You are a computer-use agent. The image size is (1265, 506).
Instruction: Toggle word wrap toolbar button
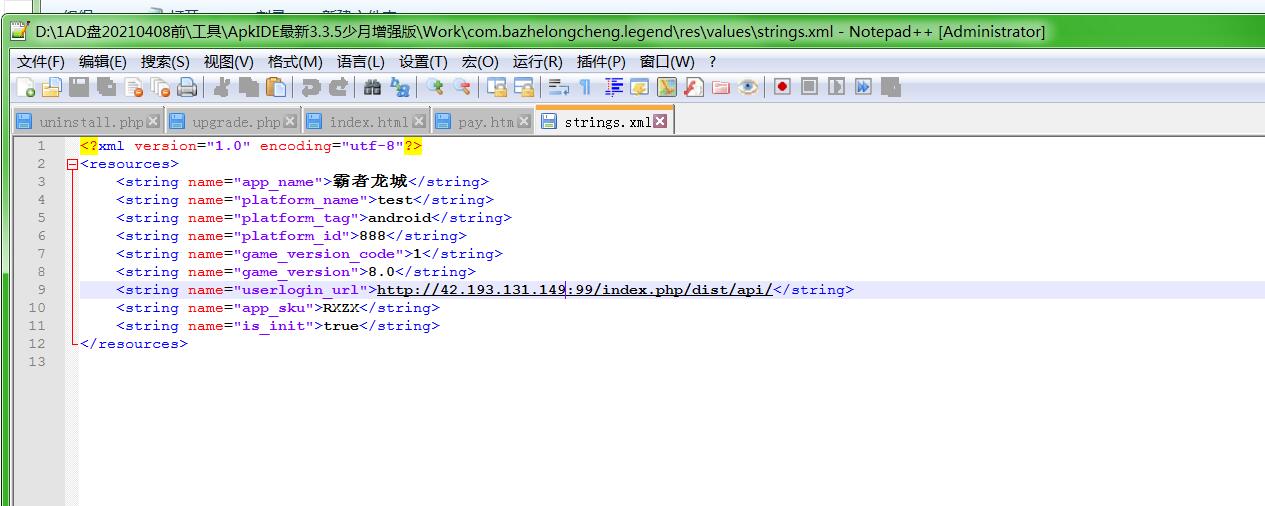558,88
